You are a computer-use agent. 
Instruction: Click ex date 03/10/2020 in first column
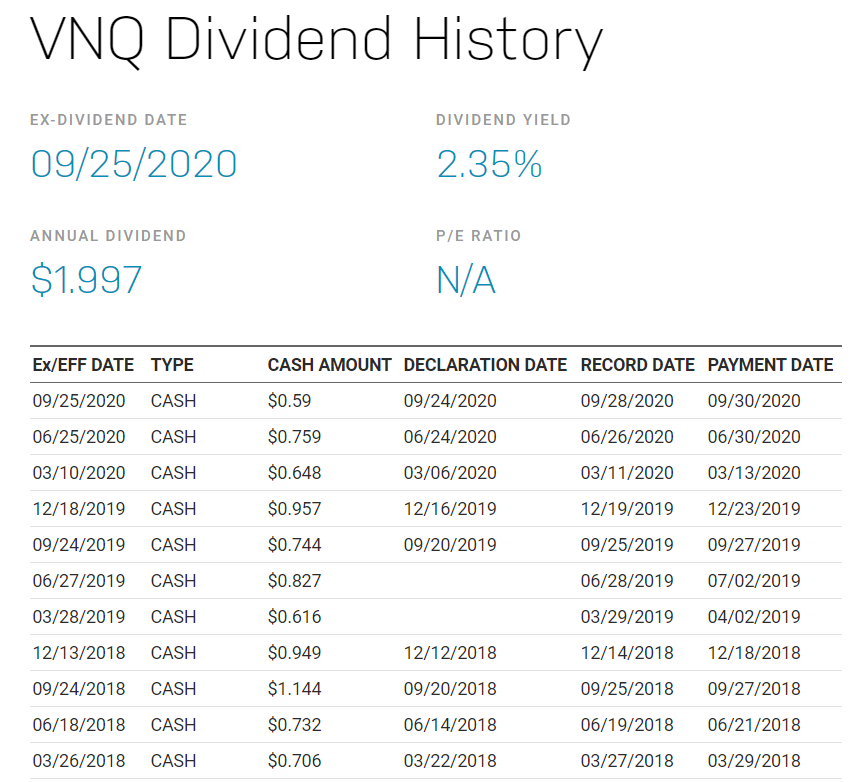click(x=79, y=473)
